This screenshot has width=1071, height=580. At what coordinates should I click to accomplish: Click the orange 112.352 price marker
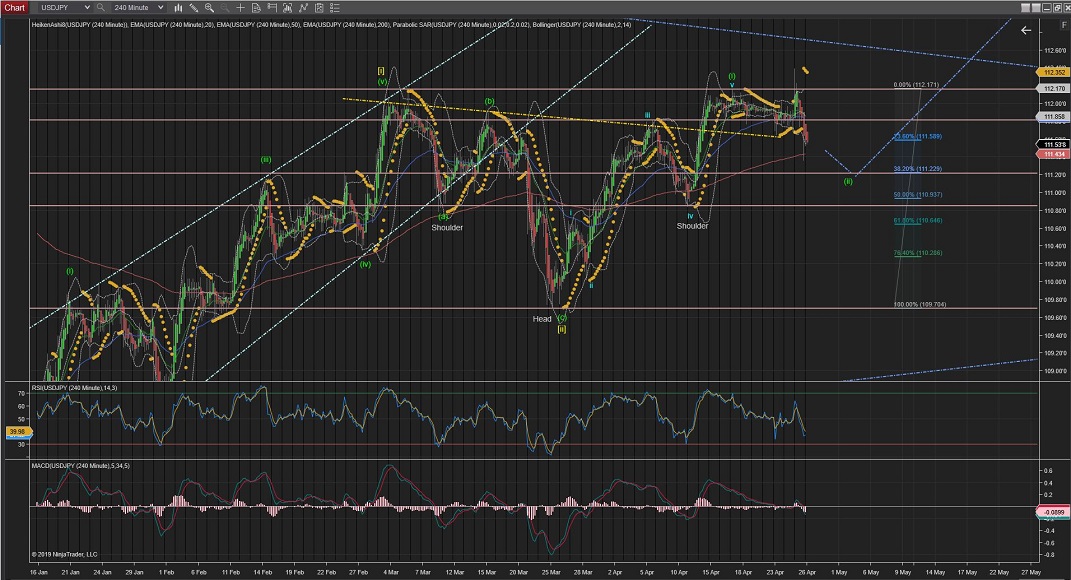1054,72
